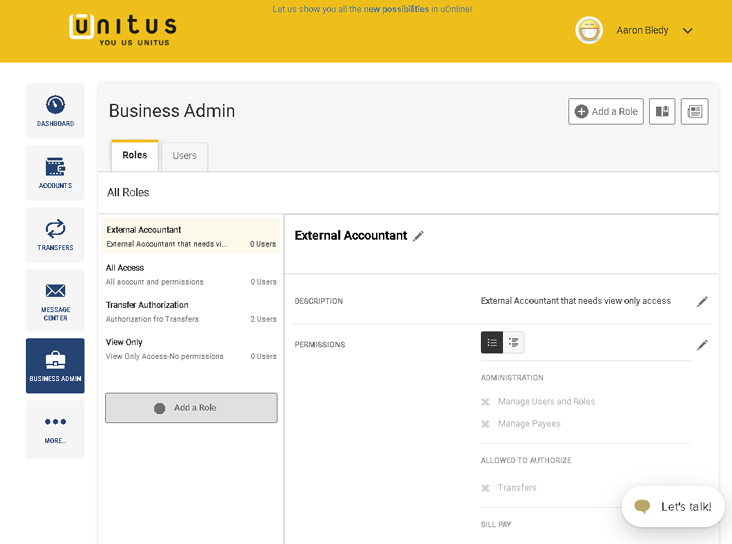Select the Roles tab
The width and height of the screenshot is (732, 544).
pyautogui.click(x=134, y=155)
